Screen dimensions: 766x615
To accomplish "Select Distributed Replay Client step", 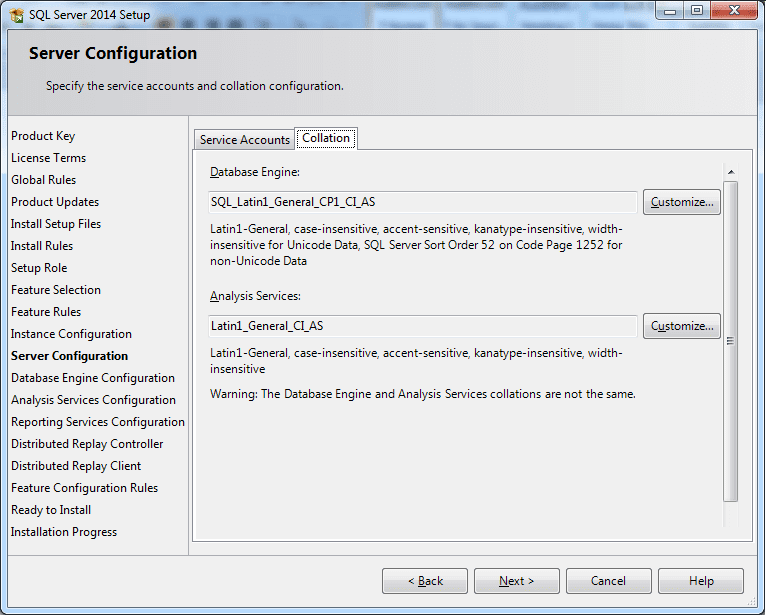I will pos(76,466).
